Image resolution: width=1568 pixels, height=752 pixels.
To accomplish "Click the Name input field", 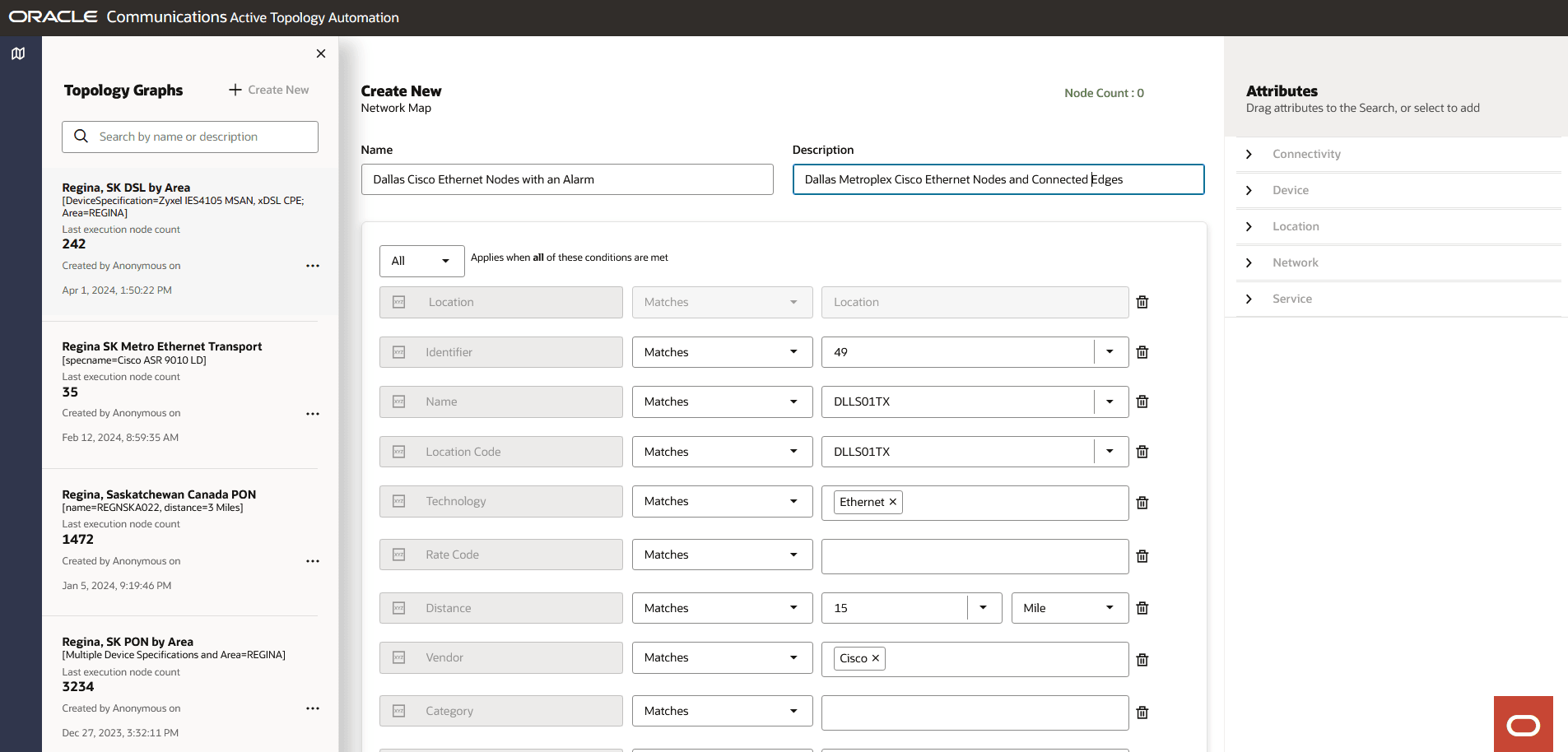I will [x=567, y=179].
